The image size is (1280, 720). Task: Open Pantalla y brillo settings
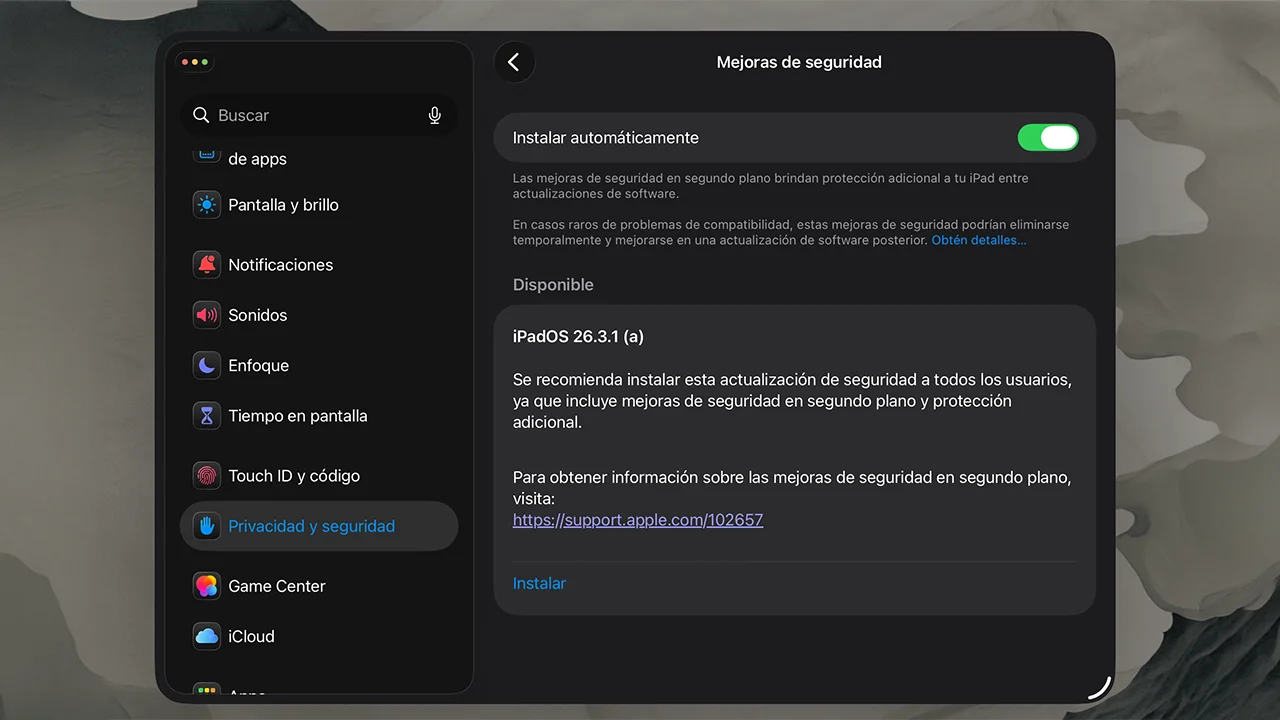coord(283,205)
